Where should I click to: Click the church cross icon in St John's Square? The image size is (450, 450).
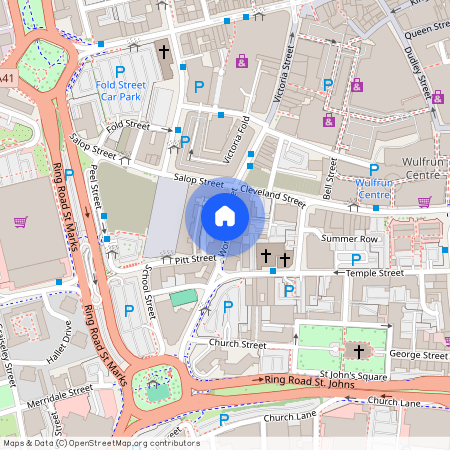click(x=359, y=352)
